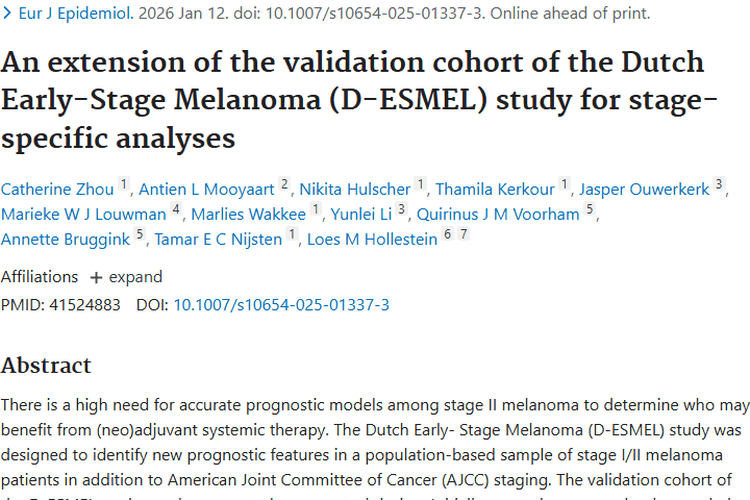Click author Antien L Mooyaart
This screenshot has width=750, height=500.
pyautogui.click(x=206, y=188)
